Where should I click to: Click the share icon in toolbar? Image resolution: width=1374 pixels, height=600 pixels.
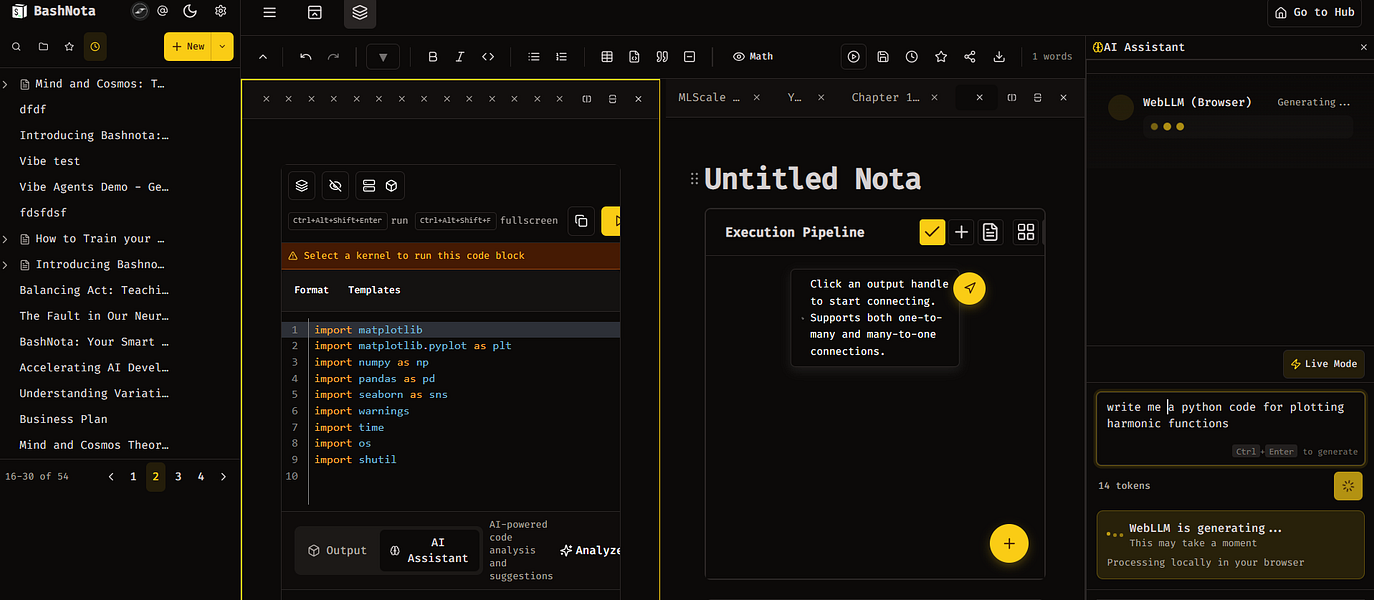point(970,57)
